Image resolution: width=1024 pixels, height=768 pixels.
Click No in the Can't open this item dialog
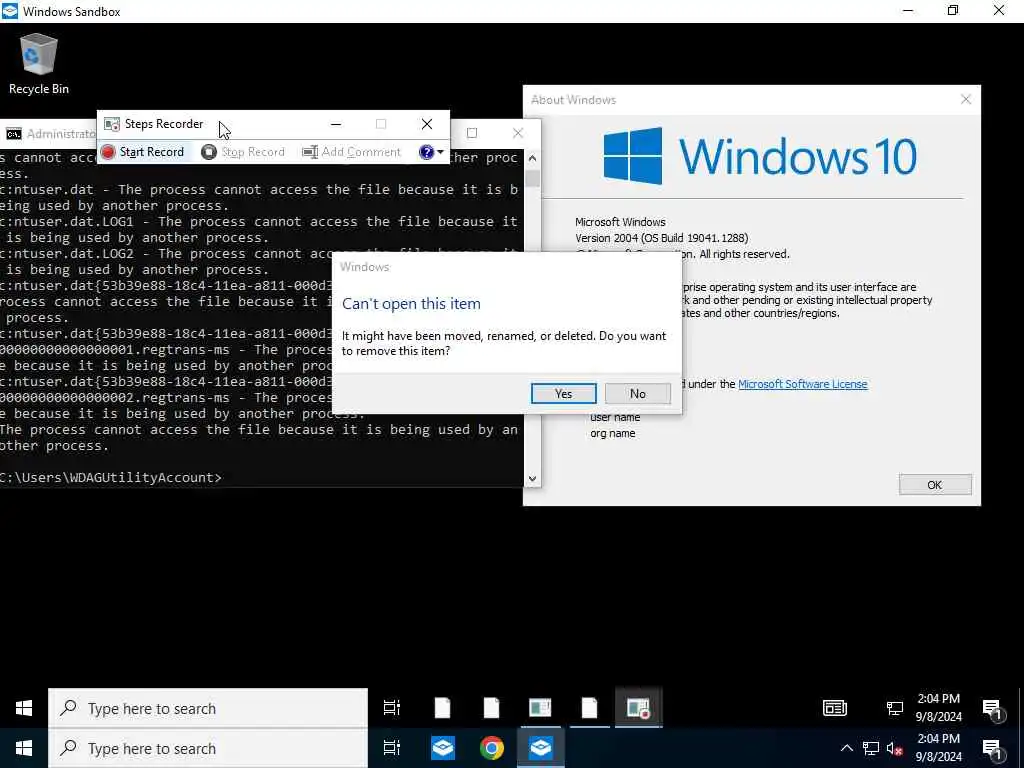637,394
